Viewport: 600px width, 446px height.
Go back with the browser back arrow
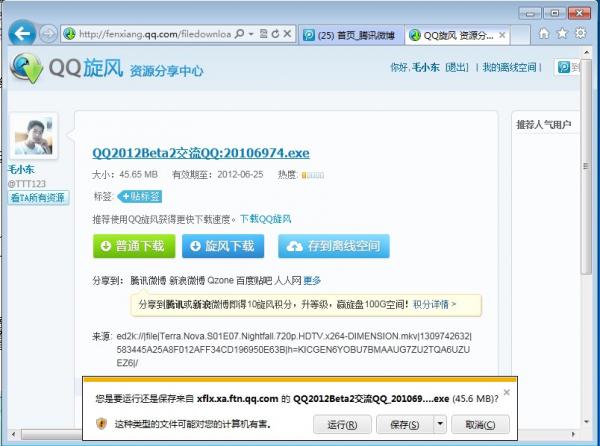pos(22,34)
